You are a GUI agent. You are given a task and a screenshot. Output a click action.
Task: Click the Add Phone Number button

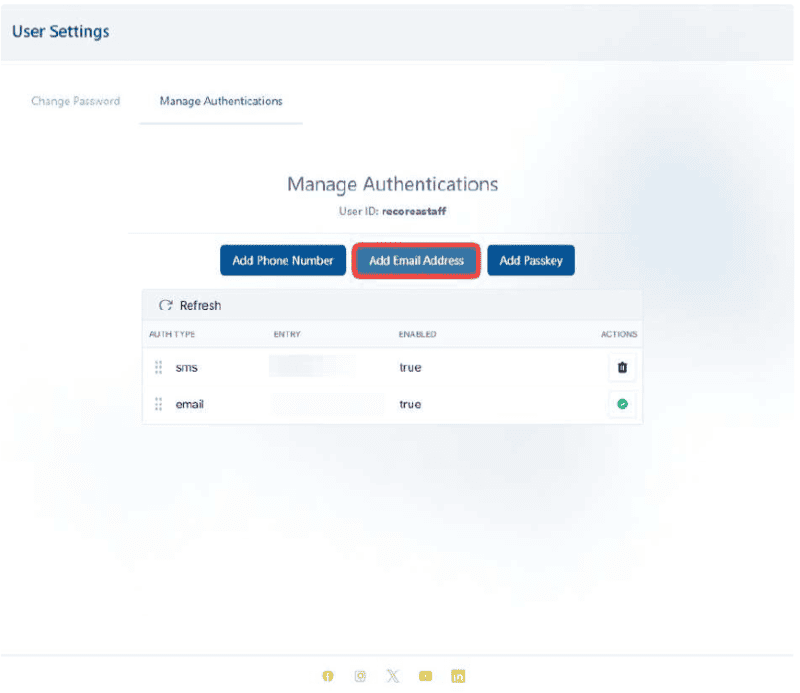click(x=283, y=261)
